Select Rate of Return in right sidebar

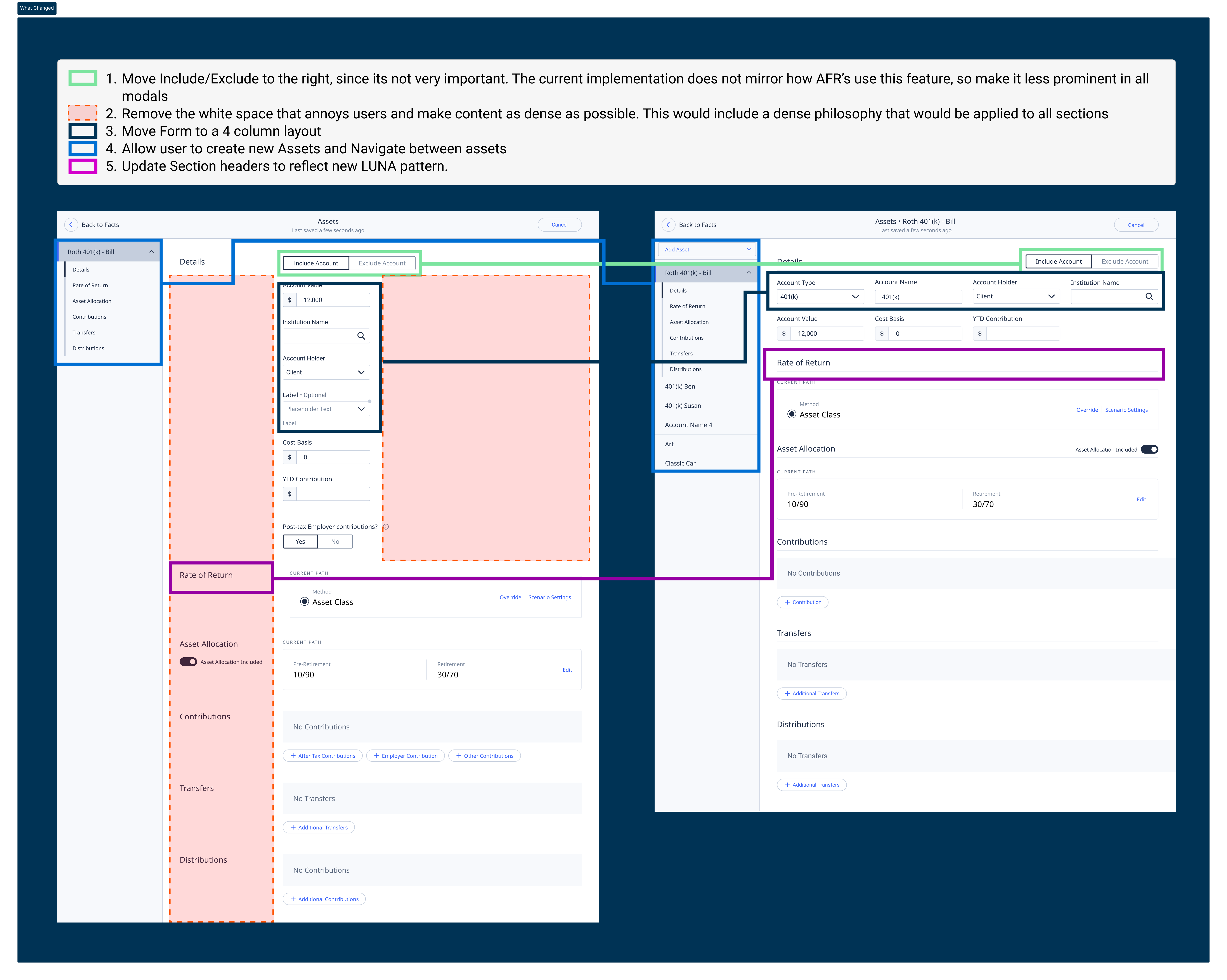688,306
